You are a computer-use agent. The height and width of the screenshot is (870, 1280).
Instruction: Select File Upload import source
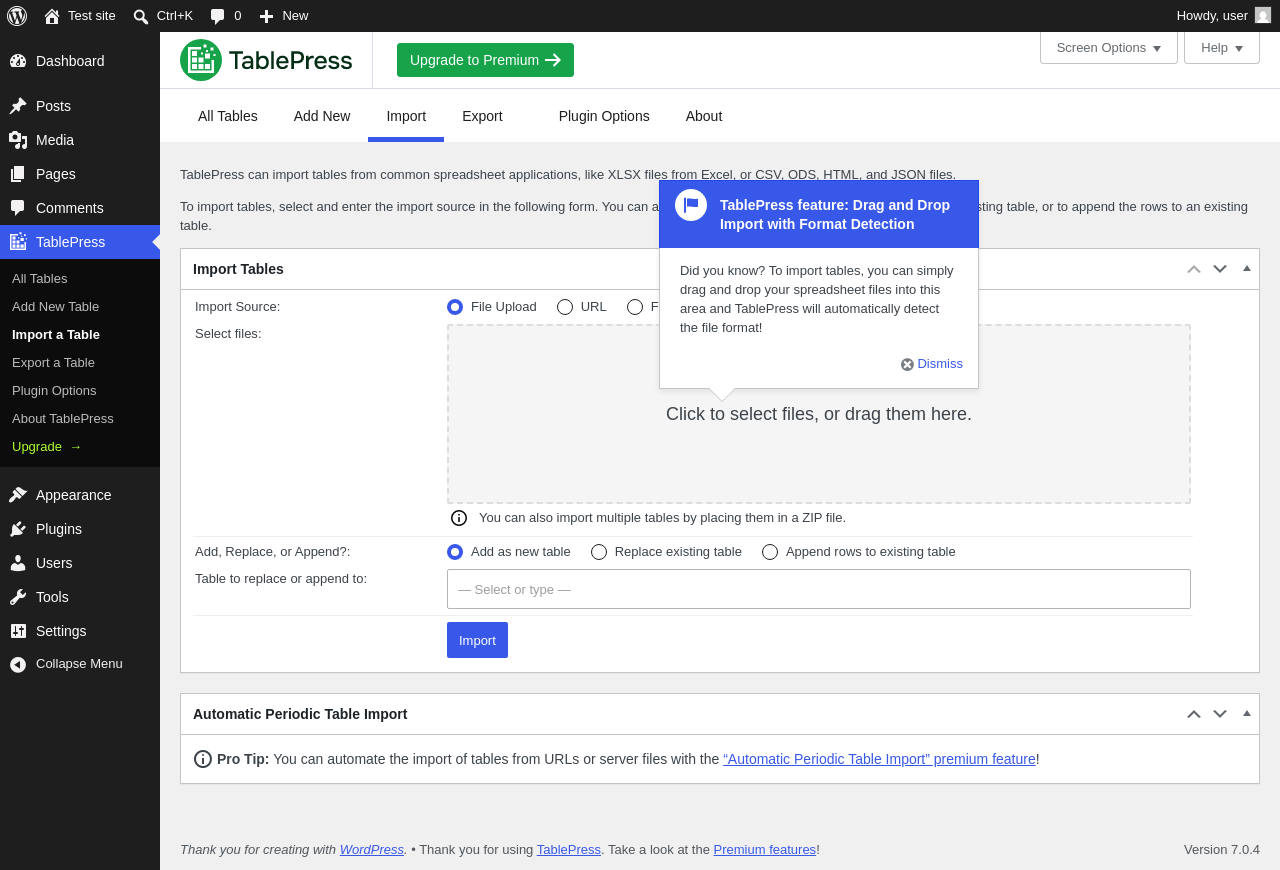point(455,307)
